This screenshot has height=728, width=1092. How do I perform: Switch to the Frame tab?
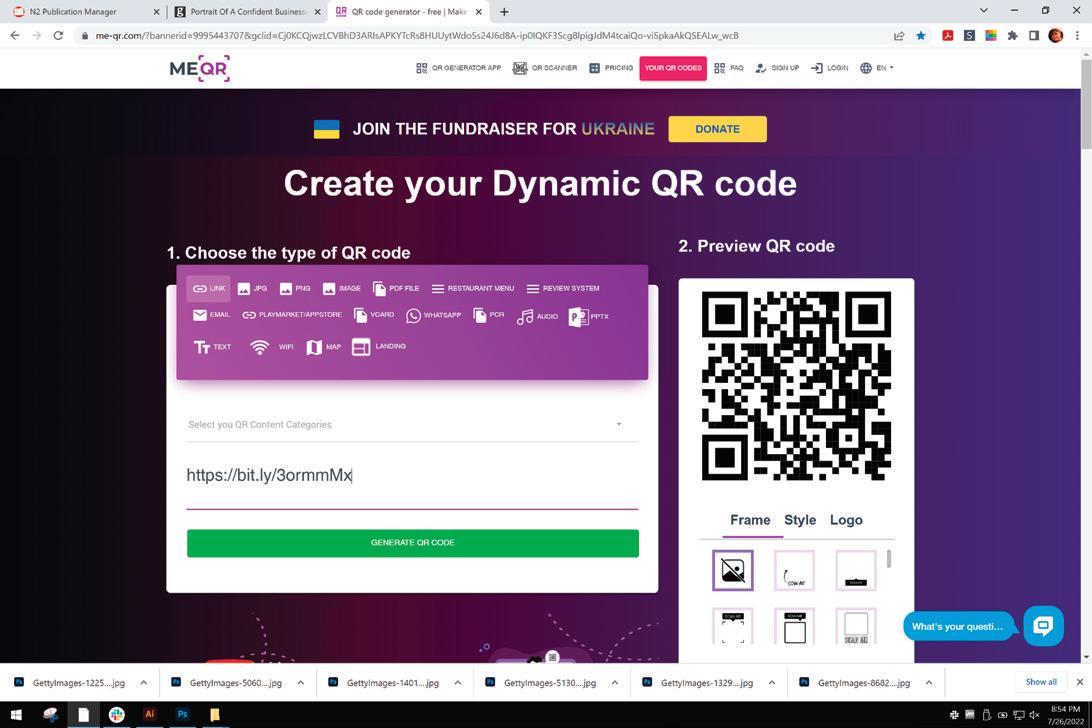coord(750,520)
